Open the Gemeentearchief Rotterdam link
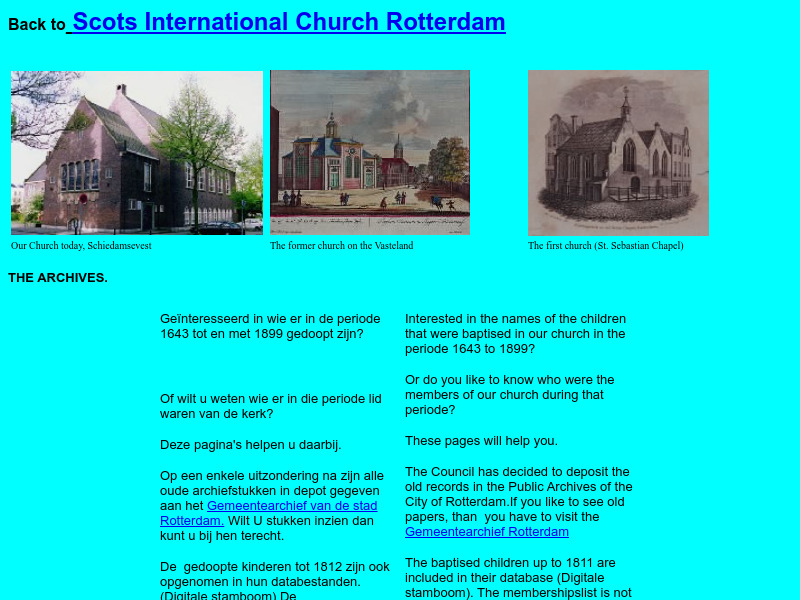 (x=487, y=531)
